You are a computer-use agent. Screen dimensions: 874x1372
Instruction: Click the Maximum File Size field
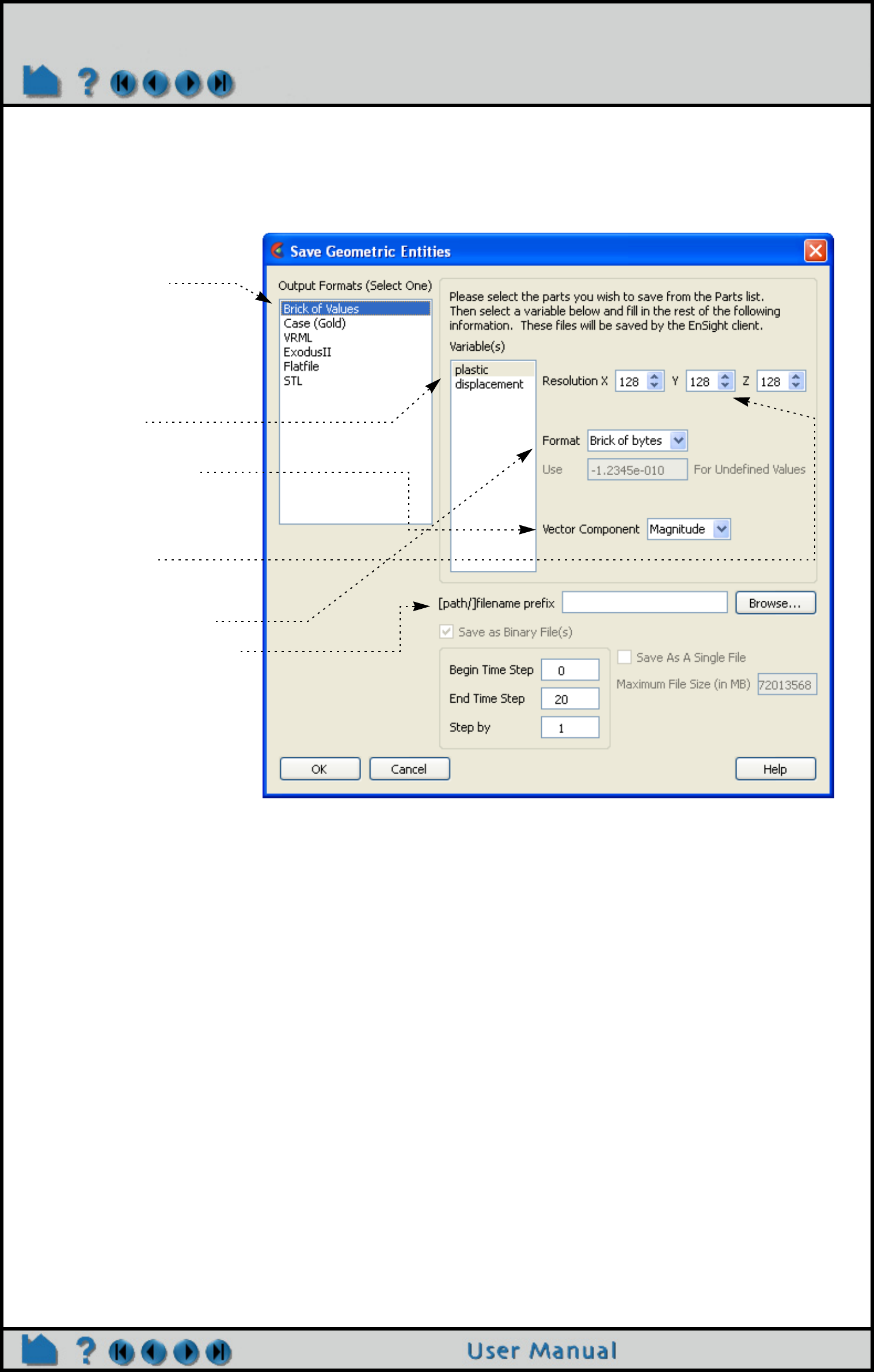(787, 684)
